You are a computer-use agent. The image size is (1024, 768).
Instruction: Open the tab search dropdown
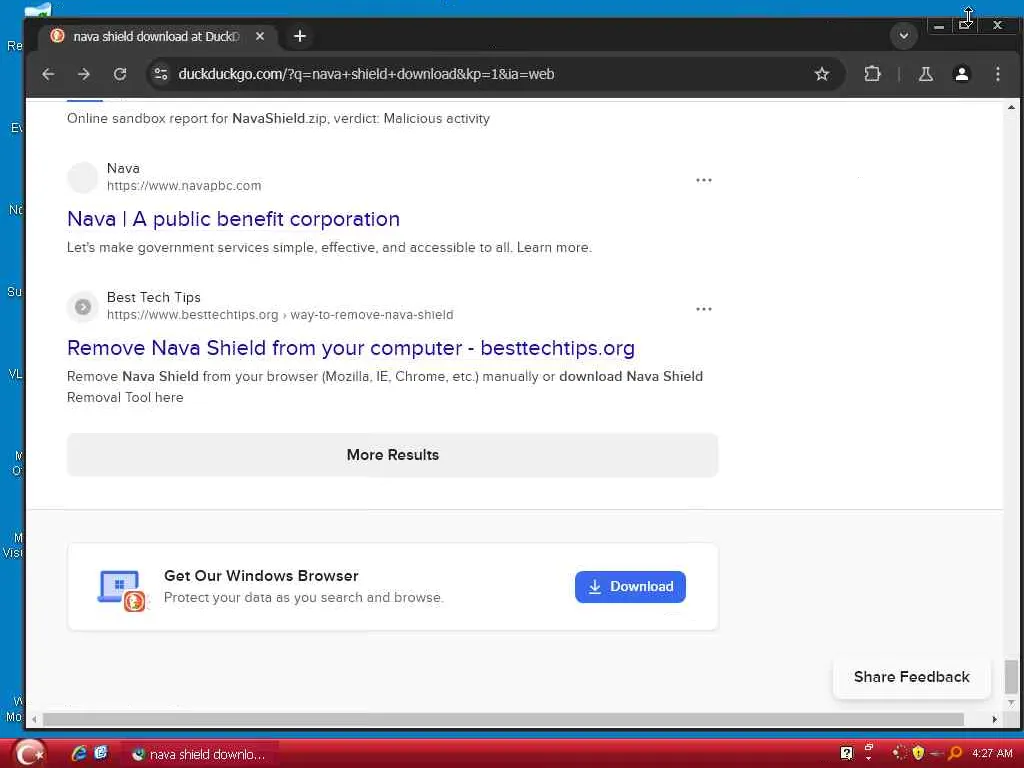click(x=904, y=35)
